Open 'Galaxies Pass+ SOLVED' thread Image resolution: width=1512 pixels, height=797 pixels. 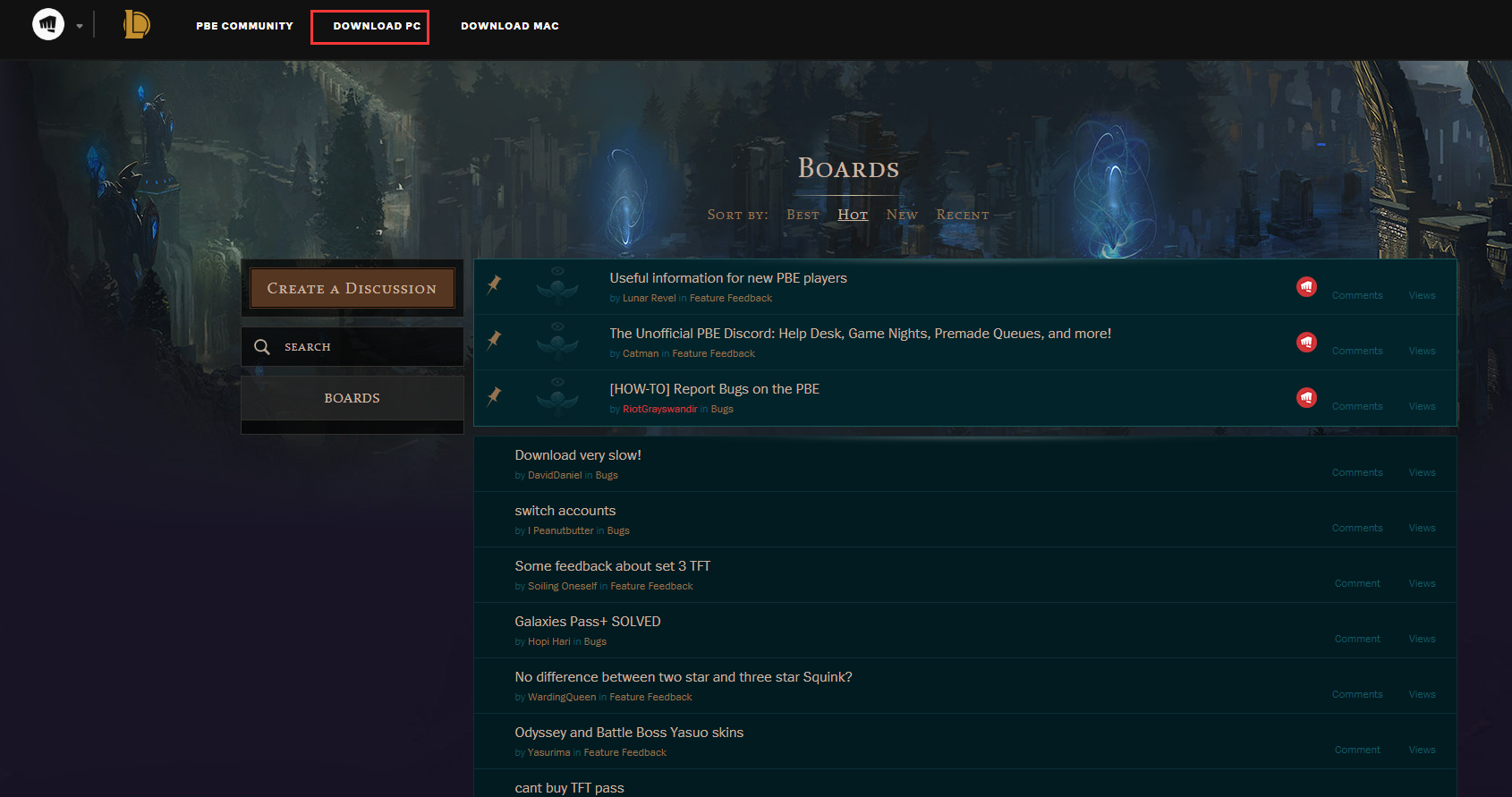[588, 622]
